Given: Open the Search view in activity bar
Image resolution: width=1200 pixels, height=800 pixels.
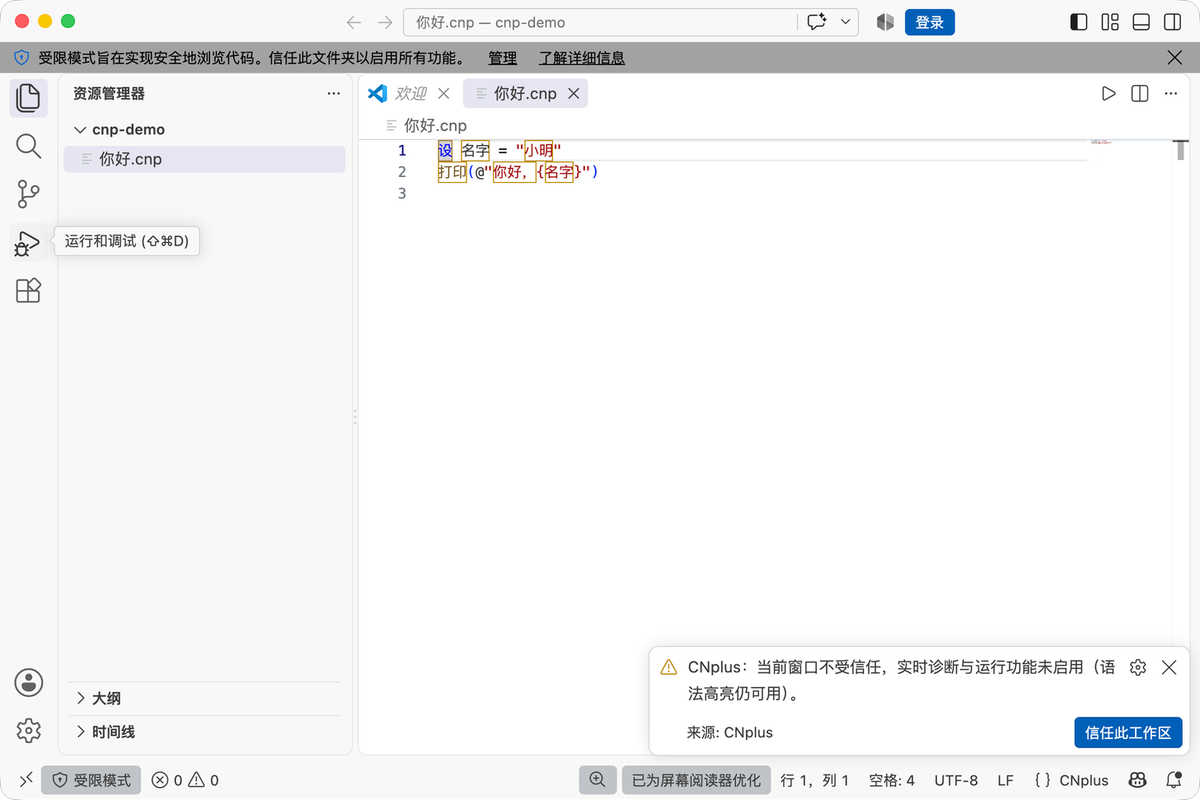Looking at the screenshot, I should click(28, 146).
